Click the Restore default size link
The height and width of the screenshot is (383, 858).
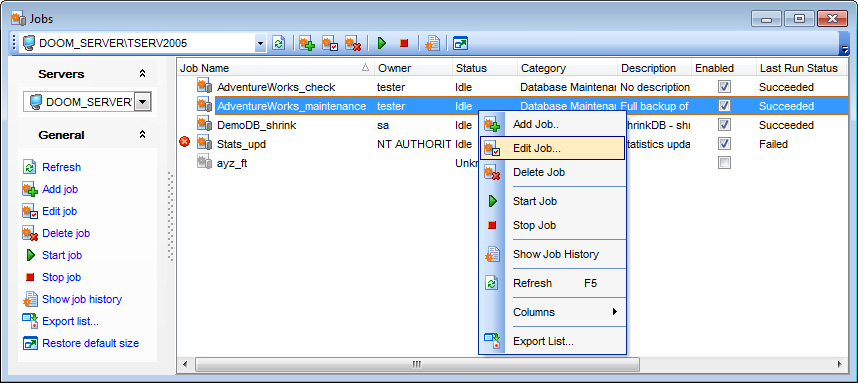coord(90,344)
